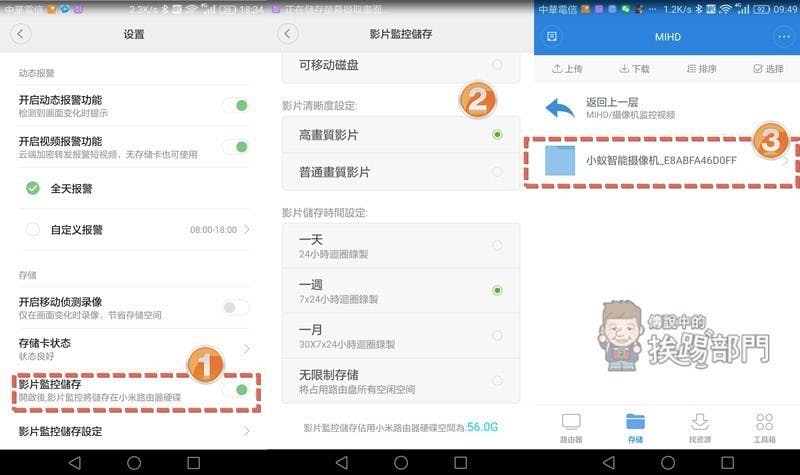Go back from the 设置 screen
800x475 pixels.
(x=20, y=34)
